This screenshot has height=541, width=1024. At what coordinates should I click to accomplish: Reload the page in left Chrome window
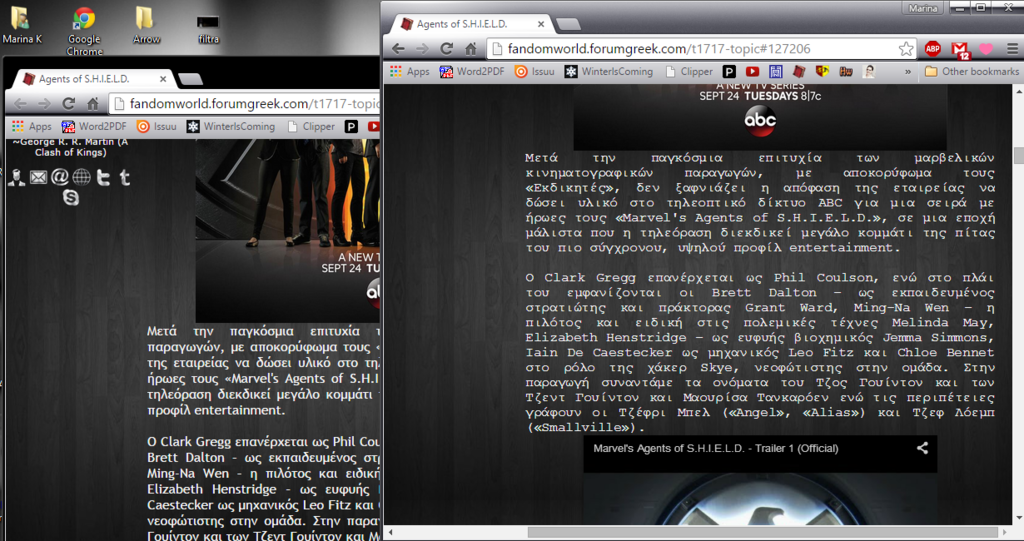coord(69,104)
